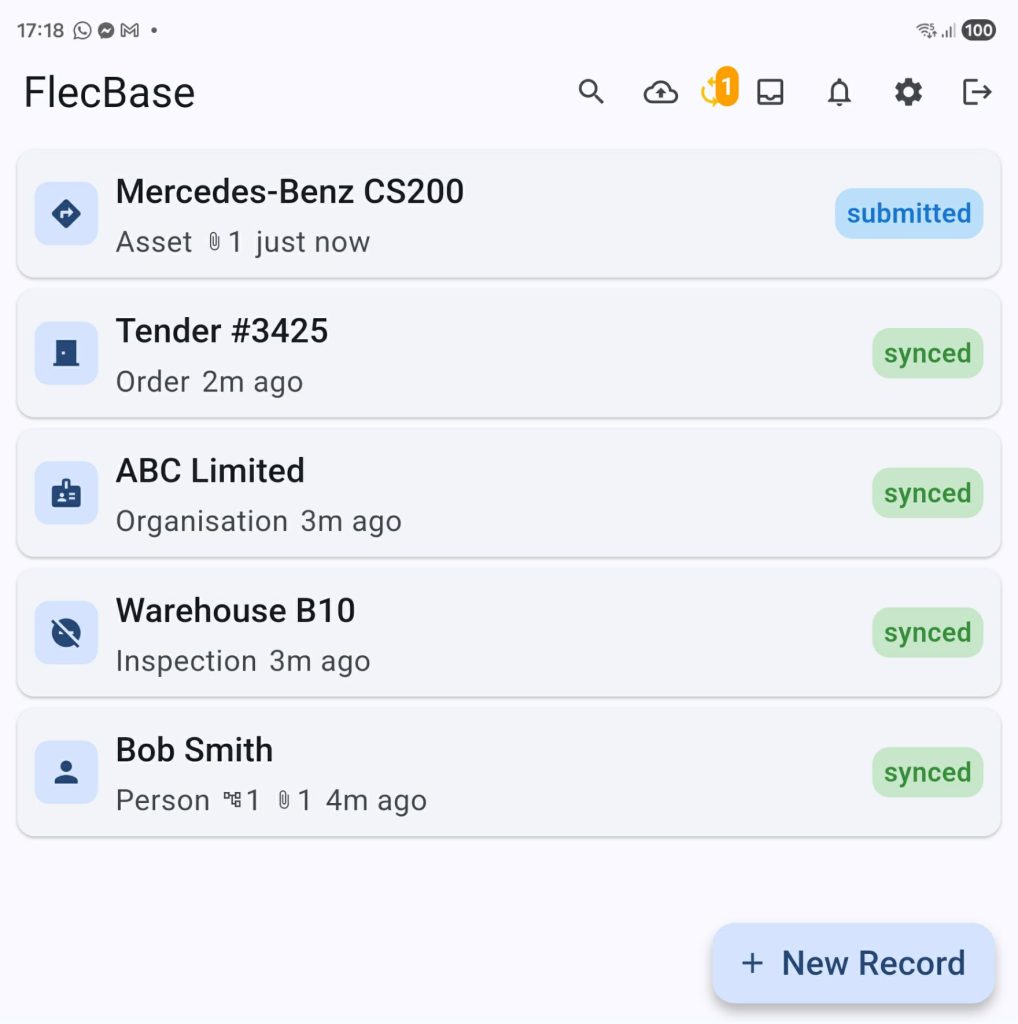1018x1024 pixels.
Task: Open settings gear icon
Action: 908,93
